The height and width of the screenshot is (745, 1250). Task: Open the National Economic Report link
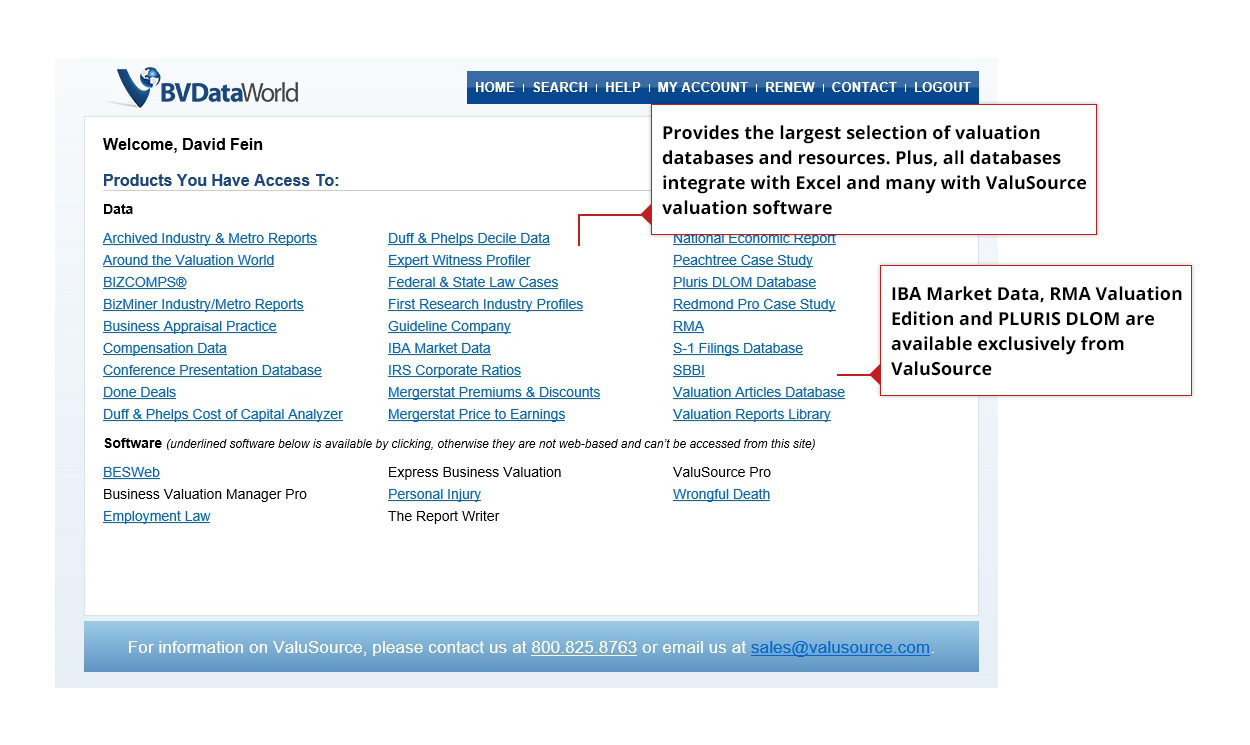[754, 240]
